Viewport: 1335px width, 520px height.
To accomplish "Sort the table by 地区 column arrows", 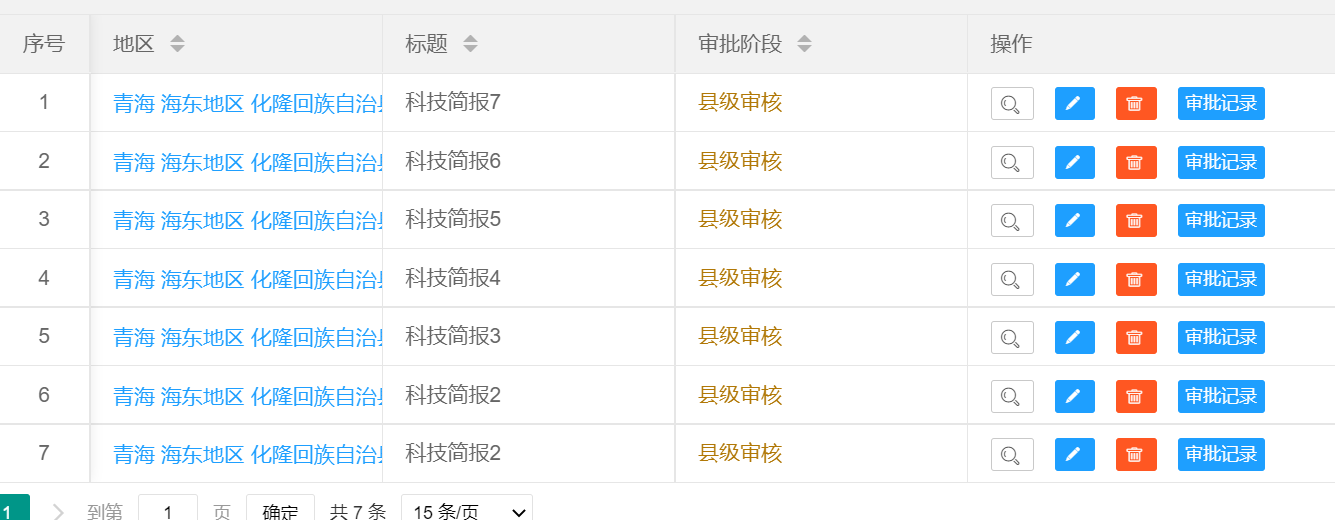I will [177, 44].
